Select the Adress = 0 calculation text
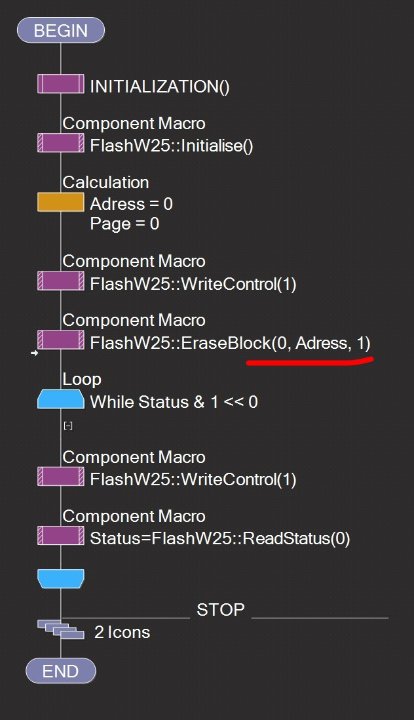 click(131, 204)
